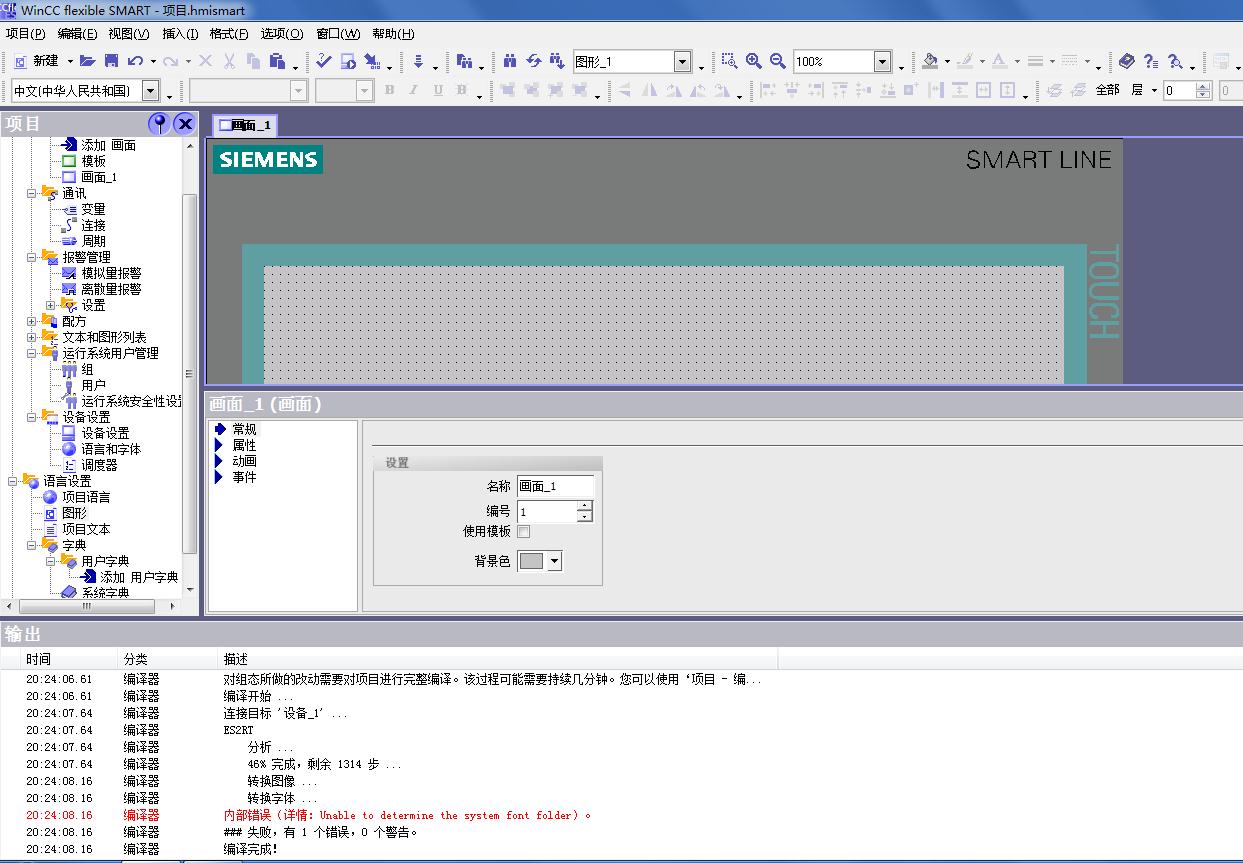Click the Zoom in magnifier icon
The width and height of the screenshot is (1243, 863).
[x=754, y=61]
